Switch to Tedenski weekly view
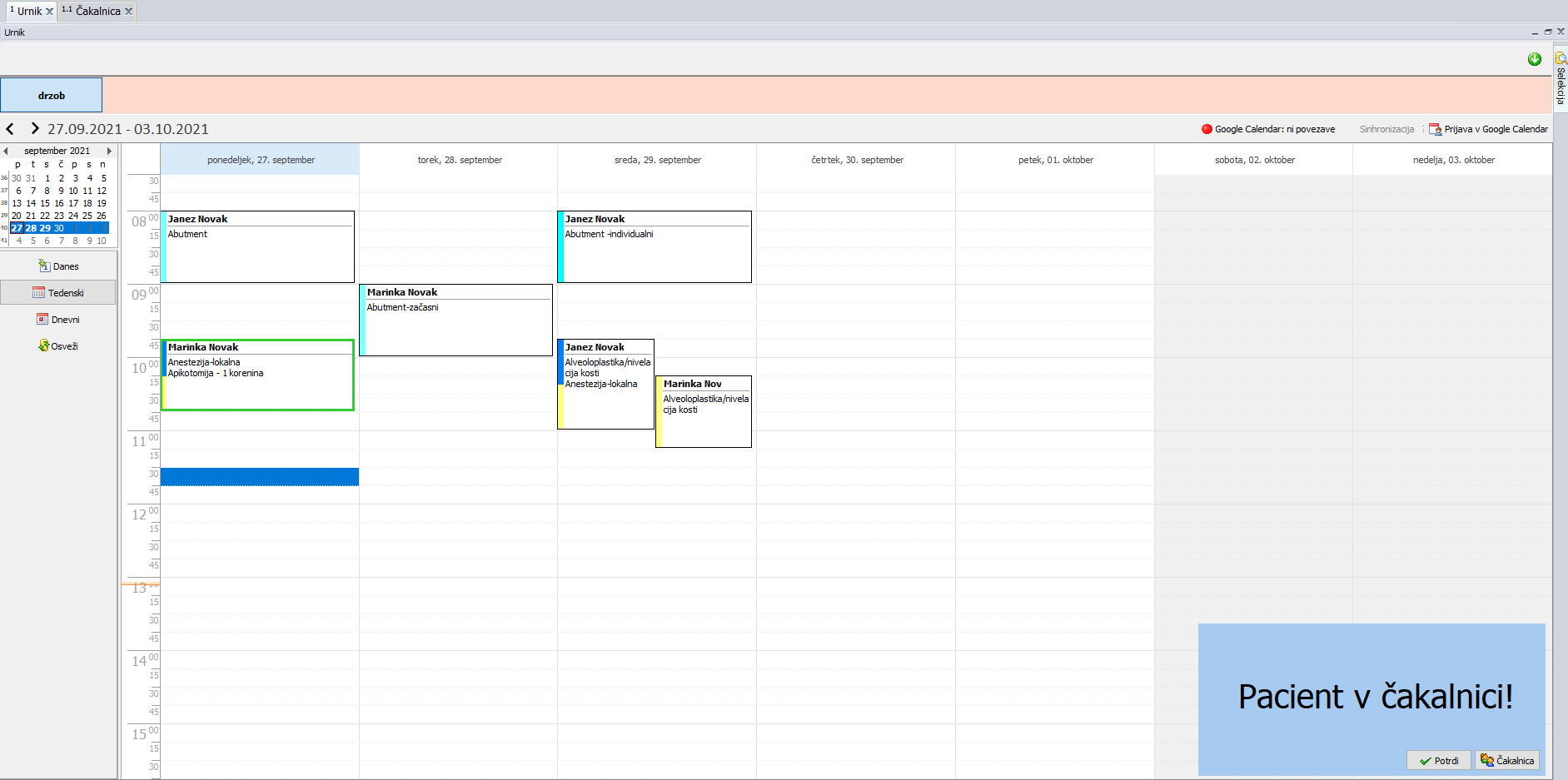Viewport: 1568px width, 780px height. pos(58,293)
